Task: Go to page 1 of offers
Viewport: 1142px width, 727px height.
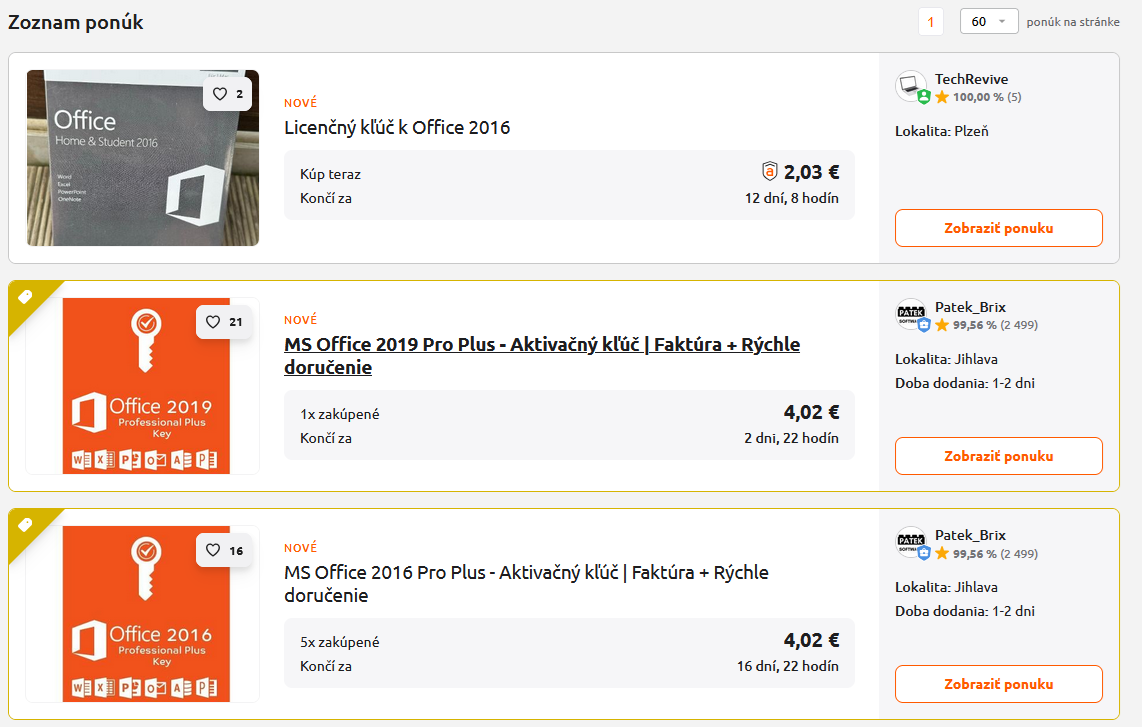Action: [x=930, y=22]
